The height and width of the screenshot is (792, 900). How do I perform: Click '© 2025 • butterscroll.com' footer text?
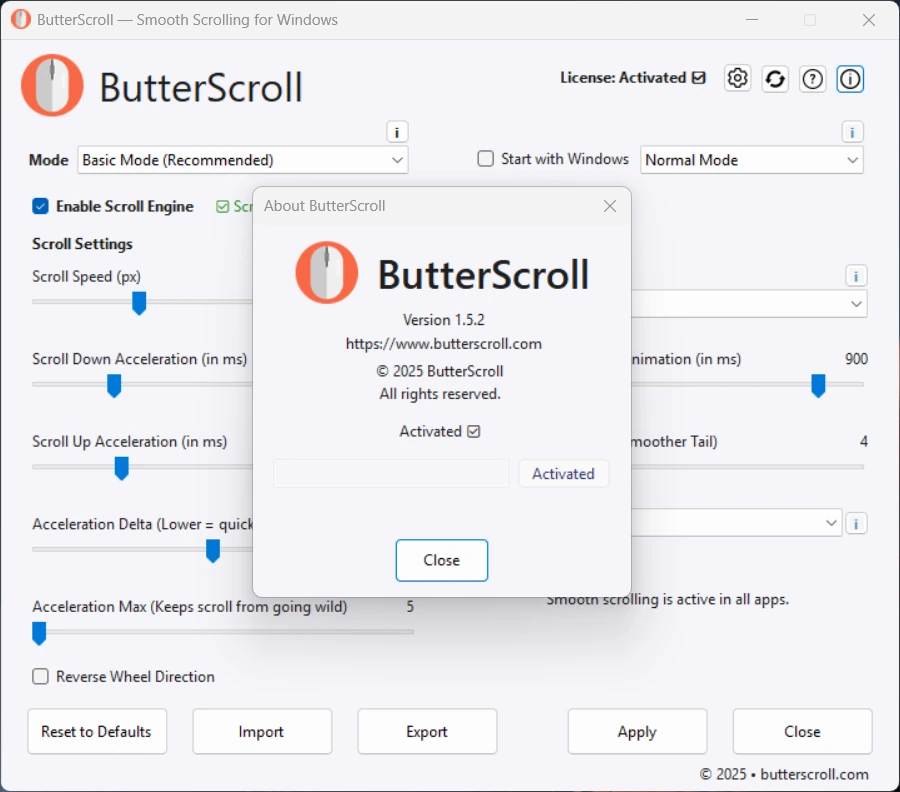(x=784, y=774)
